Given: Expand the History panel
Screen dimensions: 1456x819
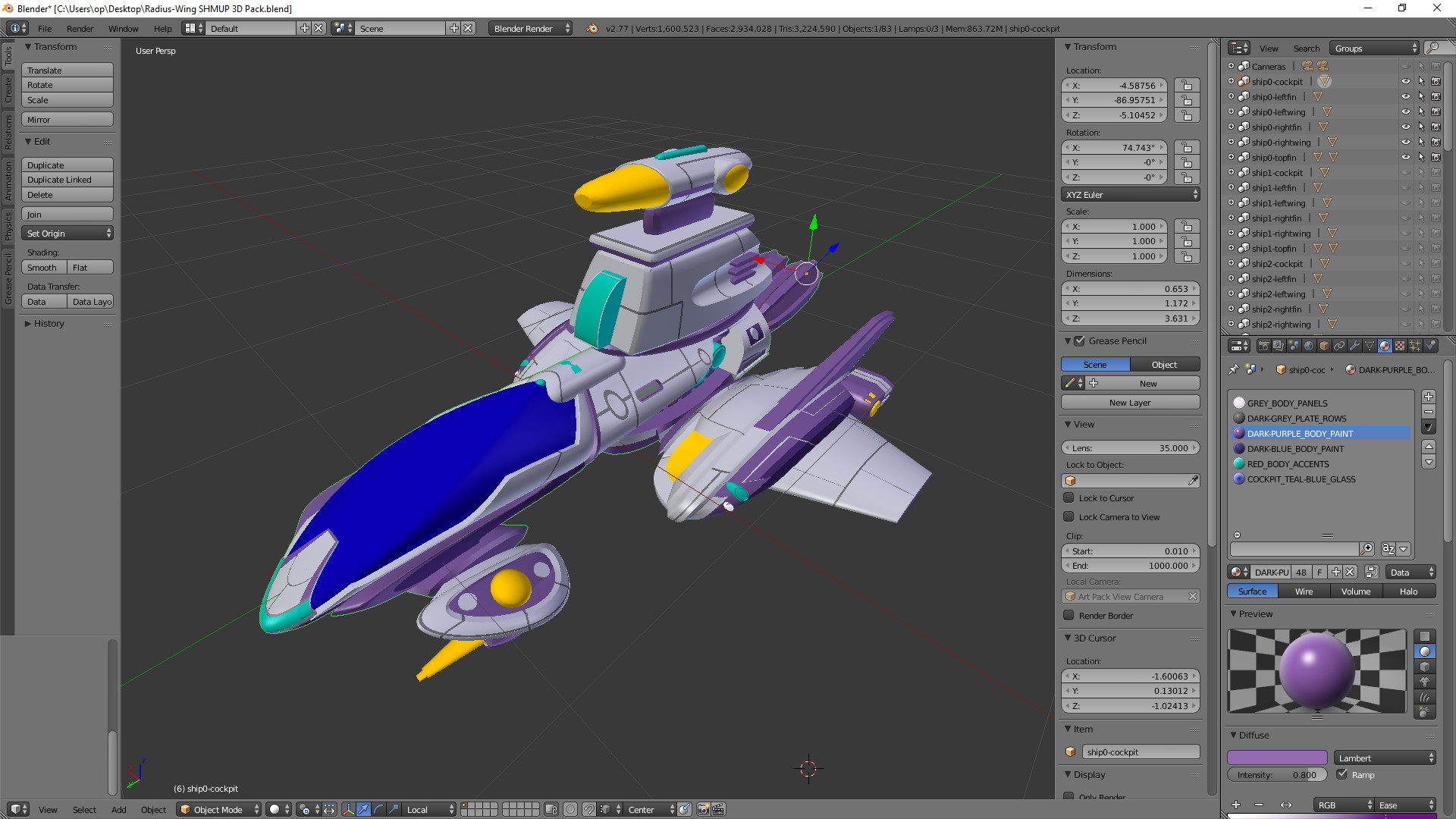Looking at the screenshot, I should click(x=47, y=324).
